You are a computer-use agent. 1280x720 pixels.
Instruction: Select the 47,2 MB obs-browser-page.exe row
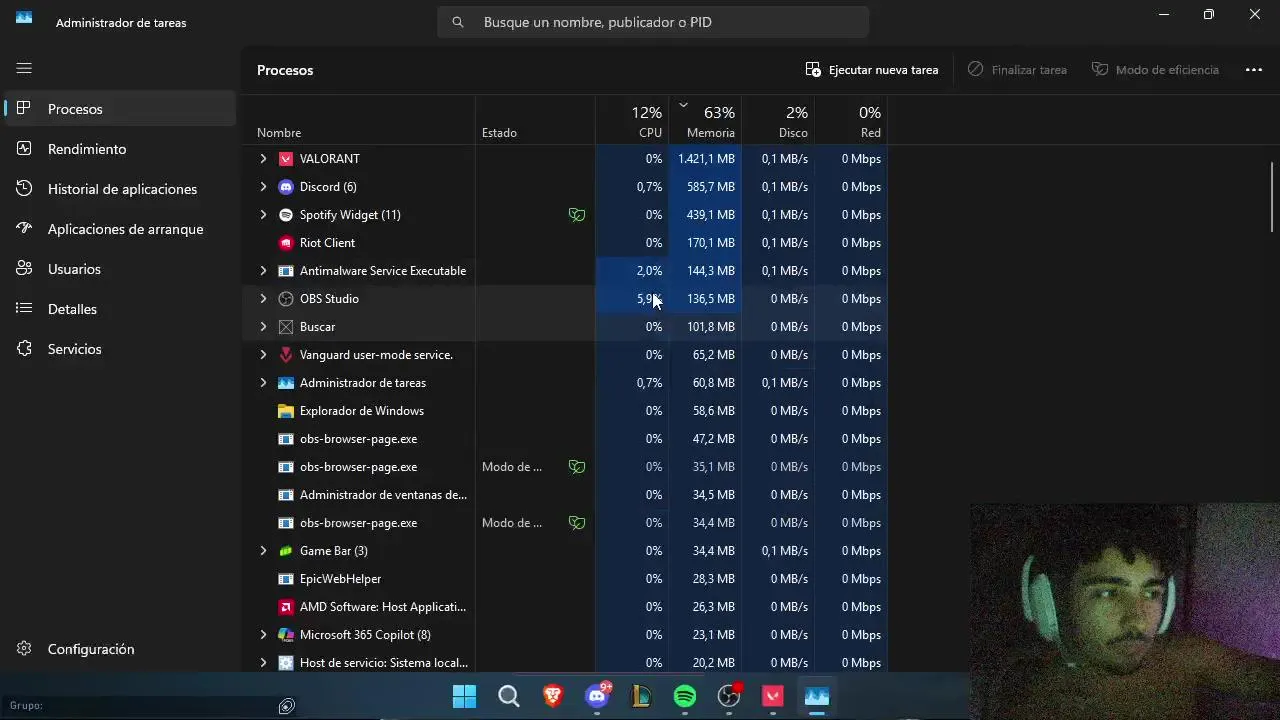(564, 439)
